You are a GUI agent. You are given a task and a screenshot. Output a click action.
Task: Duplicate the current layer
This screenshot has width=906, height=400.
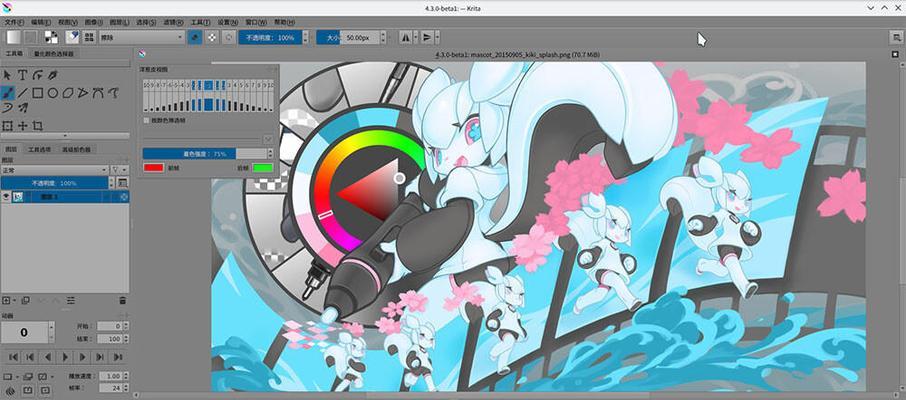(25, 300)
